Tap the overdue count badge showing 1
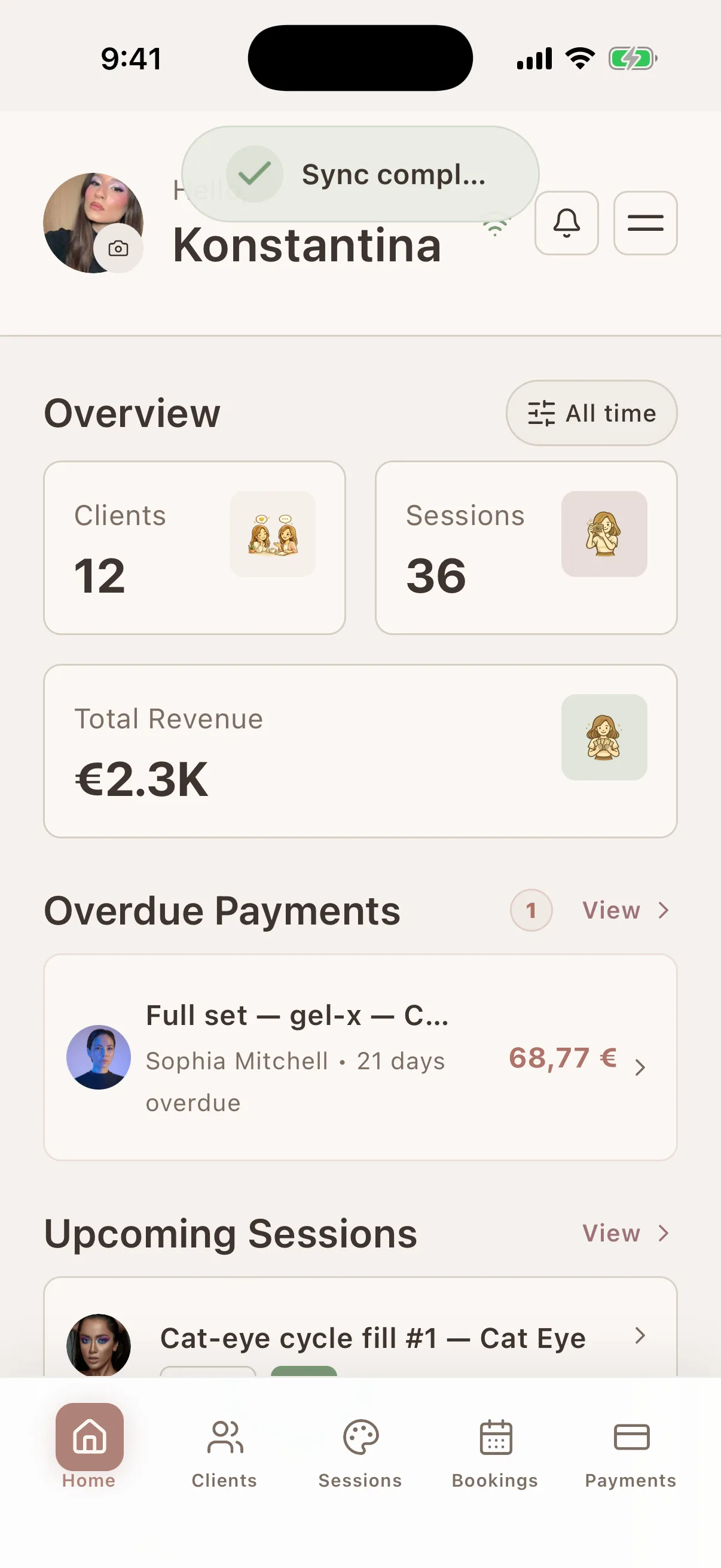Viewport: 721px width, 1568px height. pyautogui.click(x=531, y=910)
